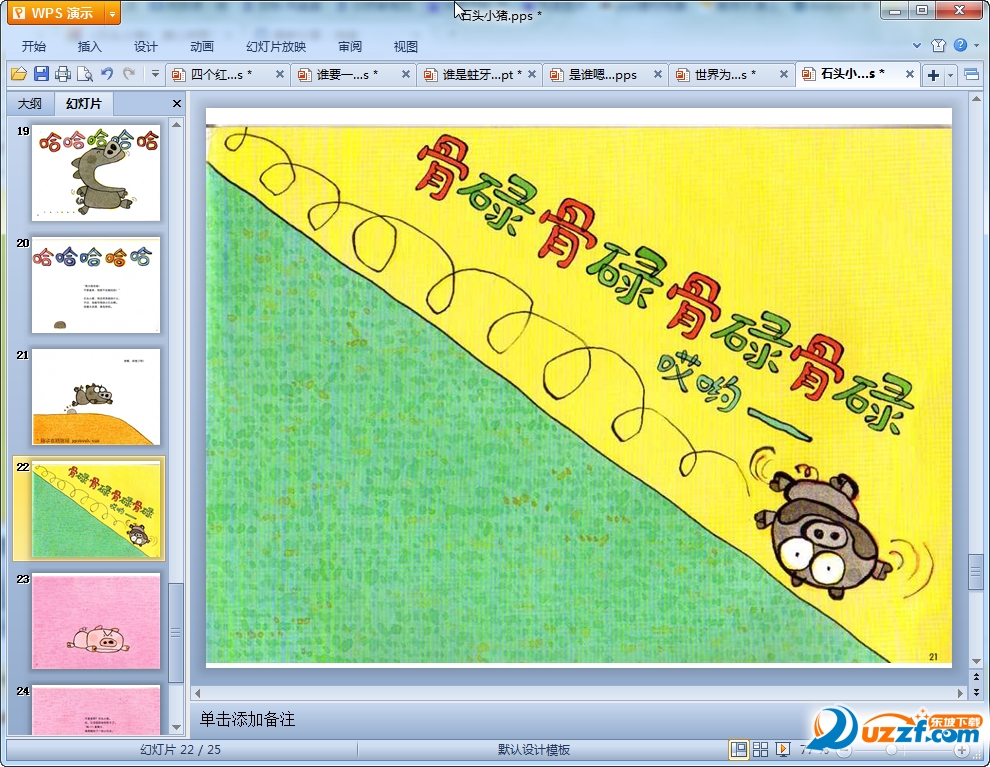Open the 幻灯片放映 ribbon tab
Screen dimensions: 990x767
(276, 46)
